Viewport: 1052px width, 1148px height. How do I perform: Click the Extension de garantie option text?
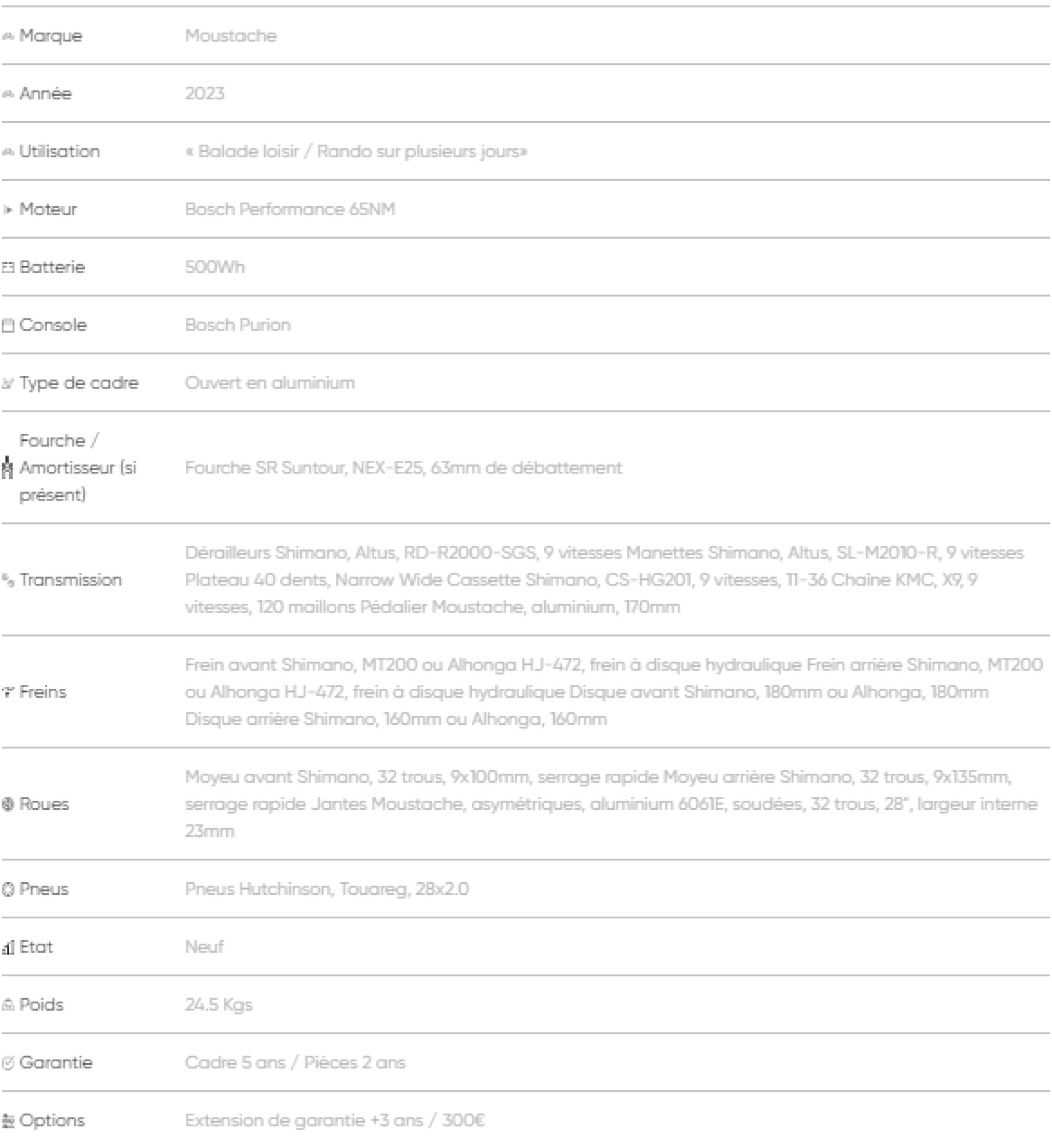335,1120
